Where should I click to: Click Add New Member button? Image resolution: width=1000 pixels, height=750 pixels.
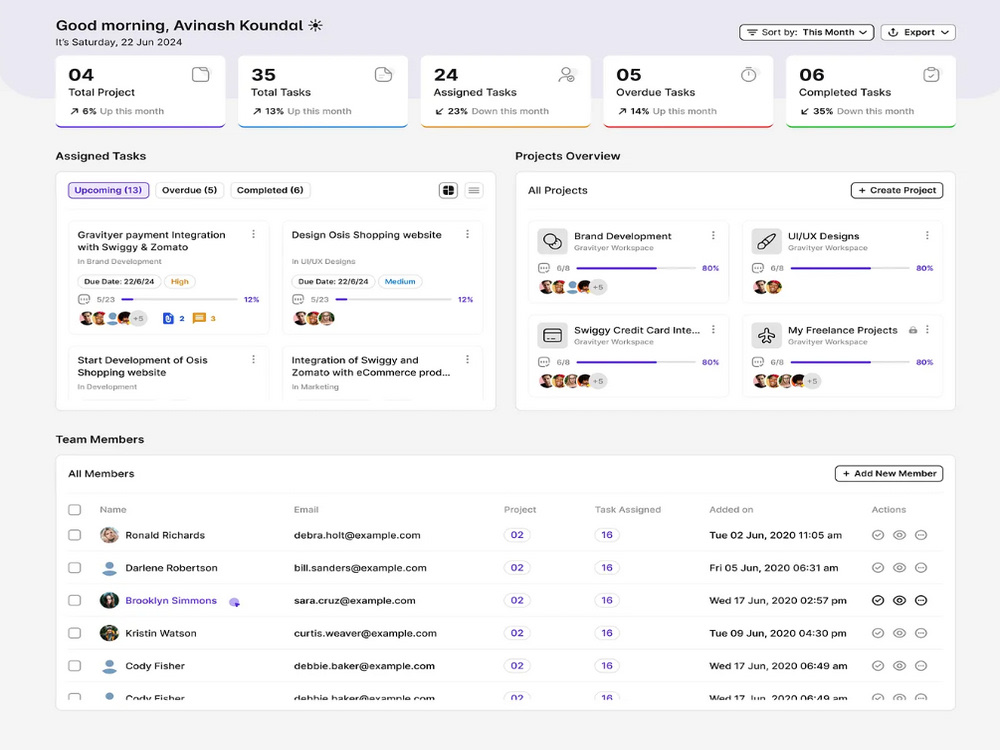pyautogui.click(x=889, y=473)
